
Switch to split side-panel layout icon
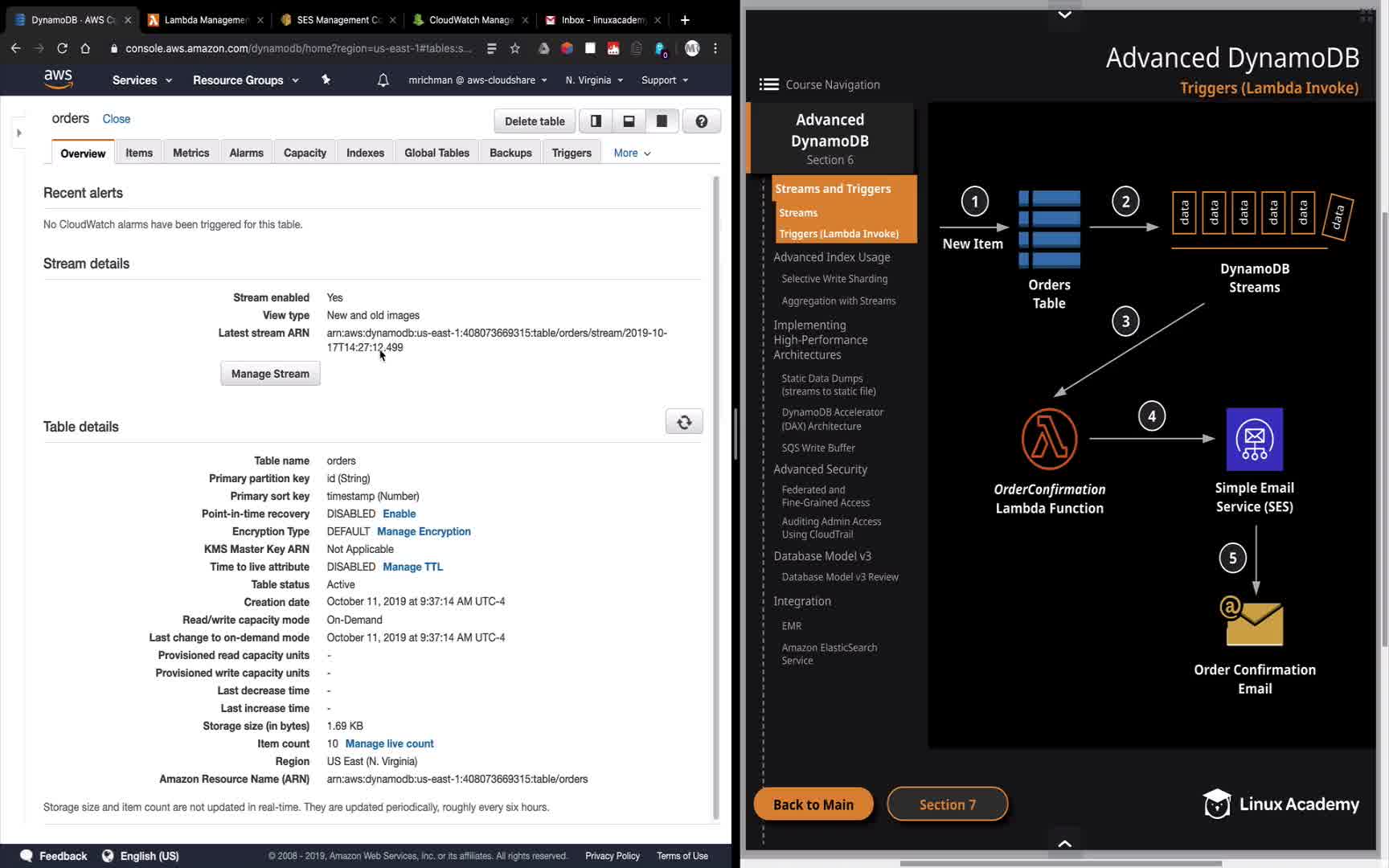(596, 121)
